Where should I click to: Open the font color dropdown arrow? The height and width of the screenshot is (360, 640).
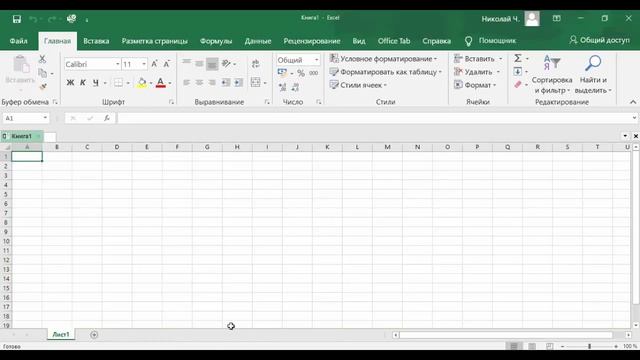pos(170,83)
